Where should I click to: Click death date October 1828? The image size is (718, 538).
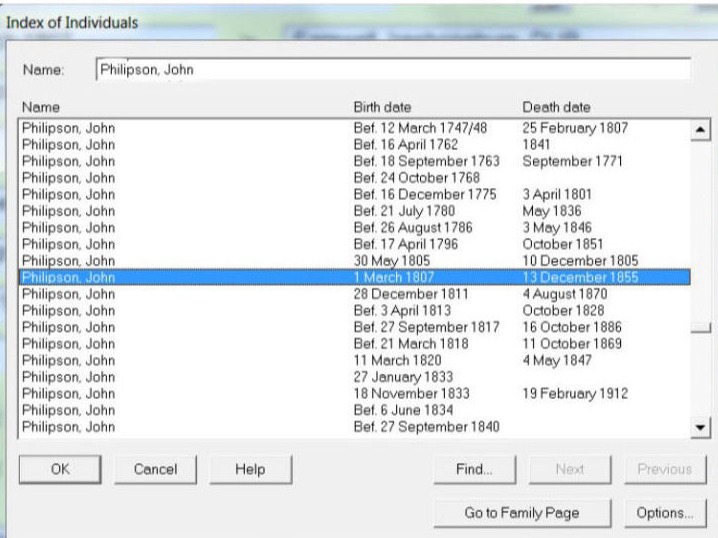pos(563,310)
